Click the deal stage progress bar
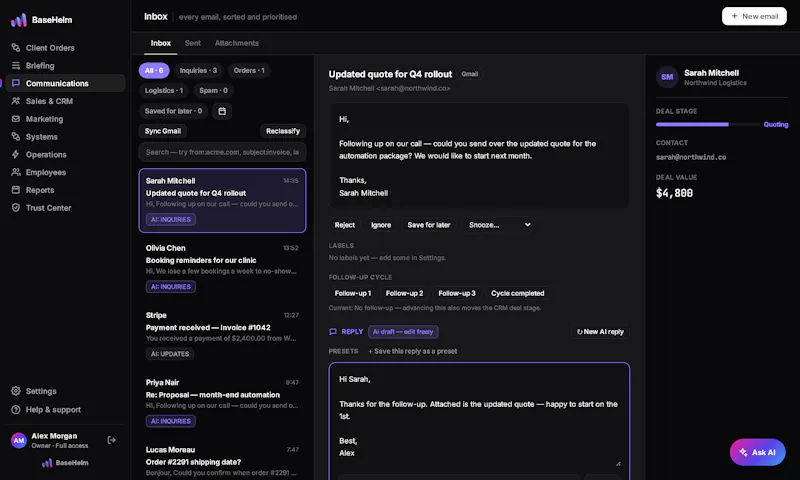This screenshot has width=800, height=480. (x=707, y=124)
